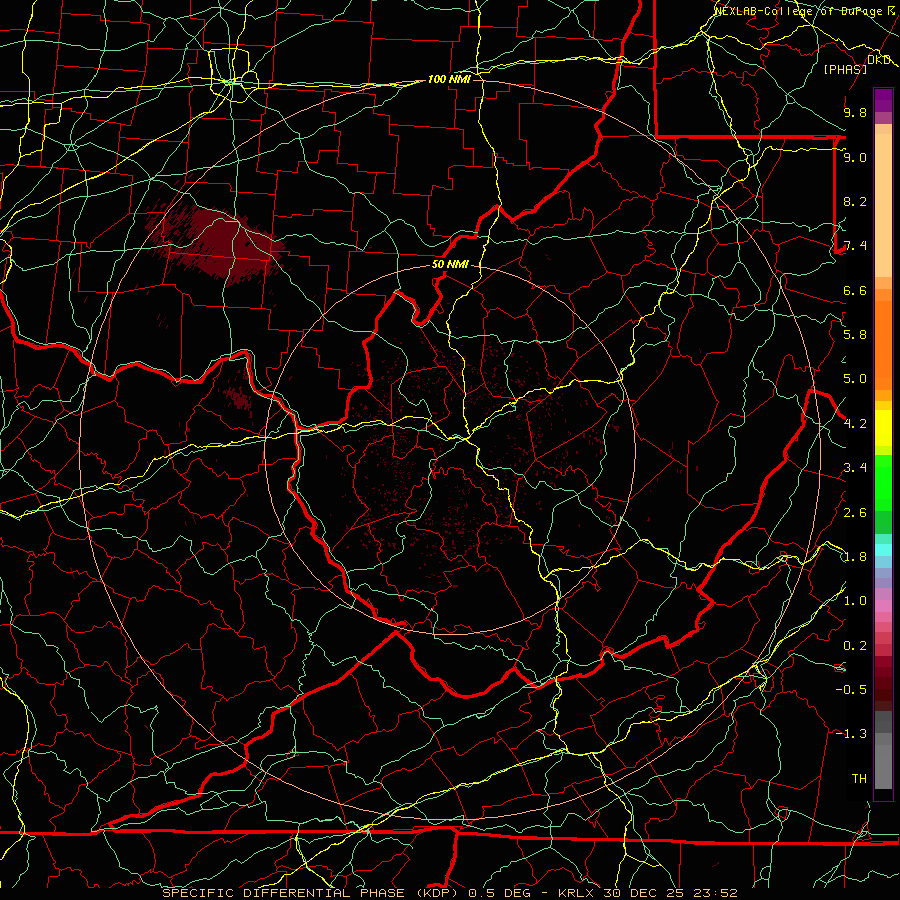Pick the cyan segment of color scale
The image size is (900, 900).
[x=883, y=550]
